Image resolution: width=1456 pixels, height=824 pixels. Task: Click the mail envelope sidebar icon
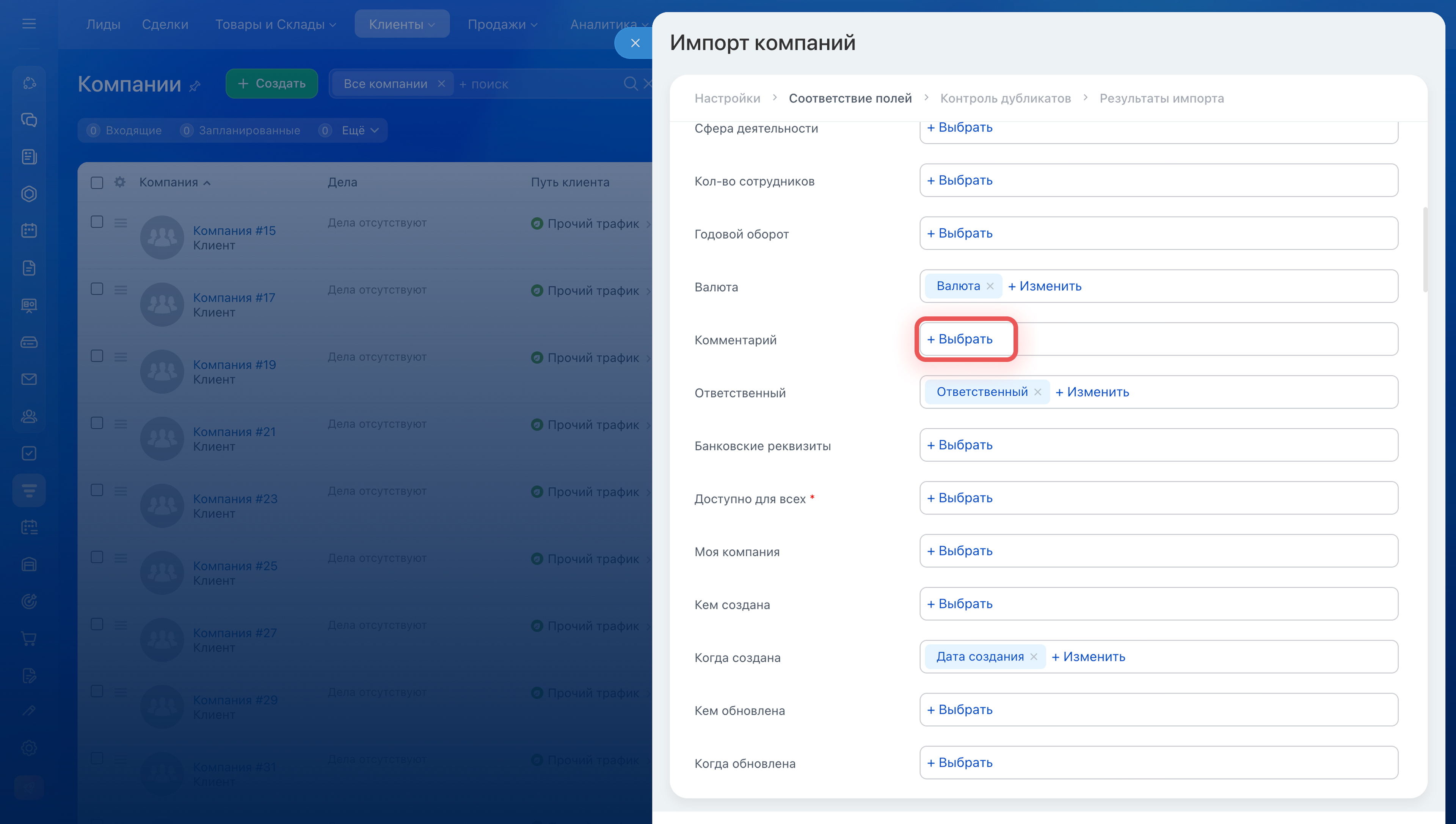tap(29, 379)
